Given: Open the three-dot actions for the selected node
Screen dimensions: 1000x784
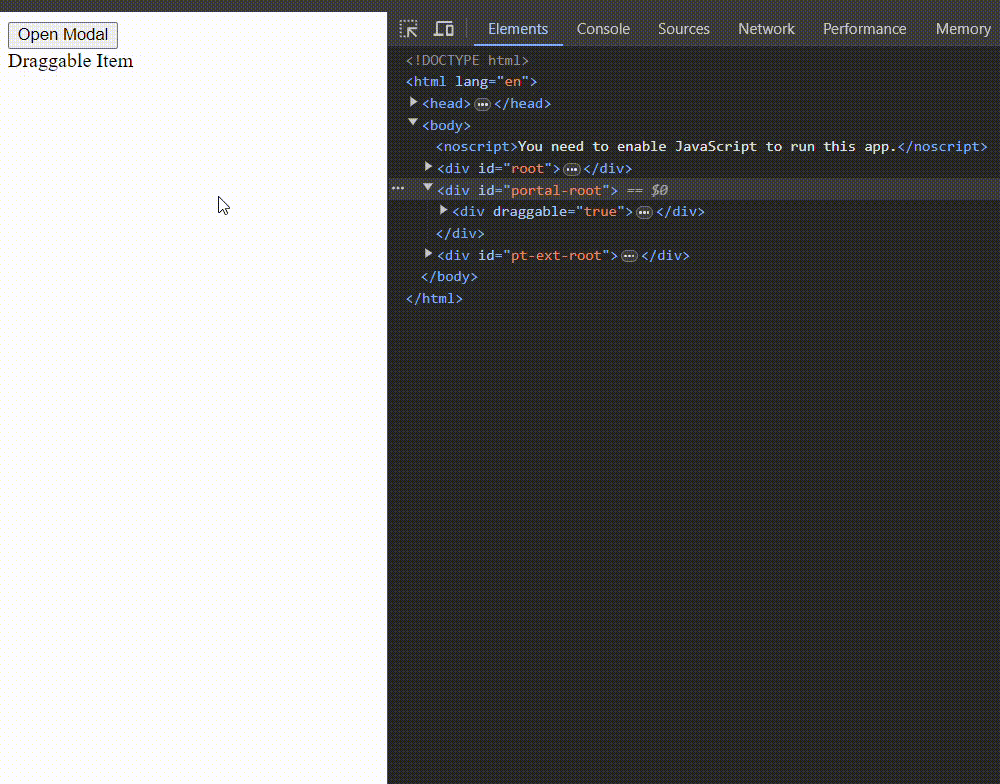Looking at the screenshot, I should 398,189.
